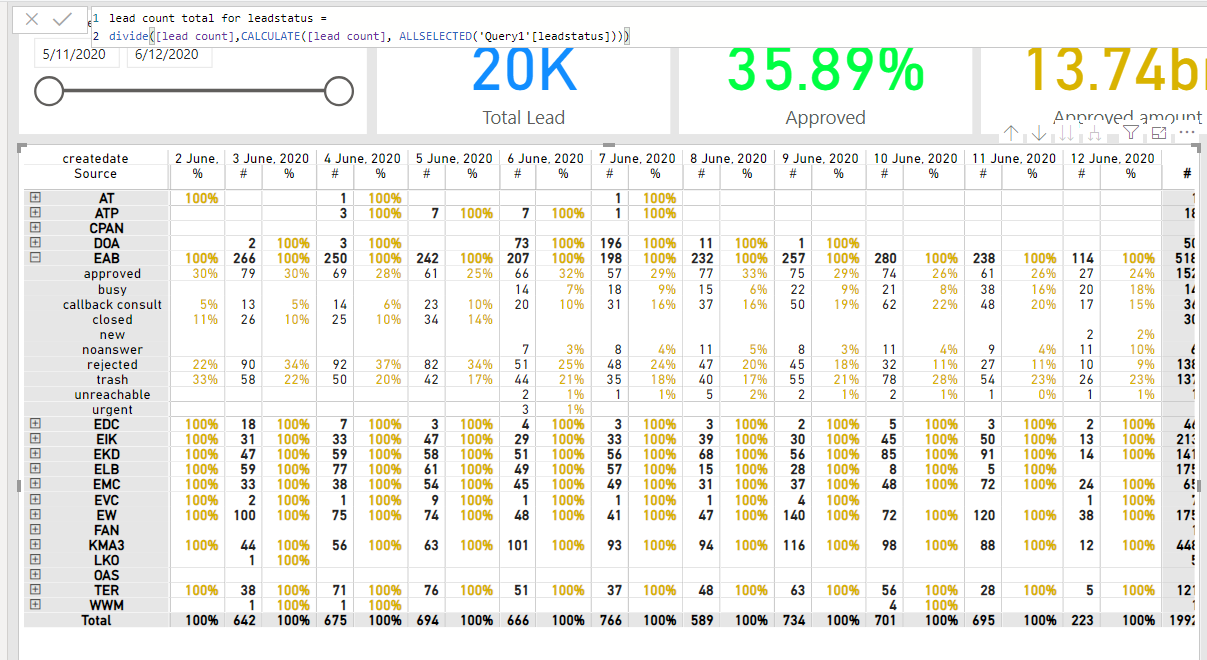Screen dimensions: 1207x660
Task: Expand the DOA source row
Action: 36,243
